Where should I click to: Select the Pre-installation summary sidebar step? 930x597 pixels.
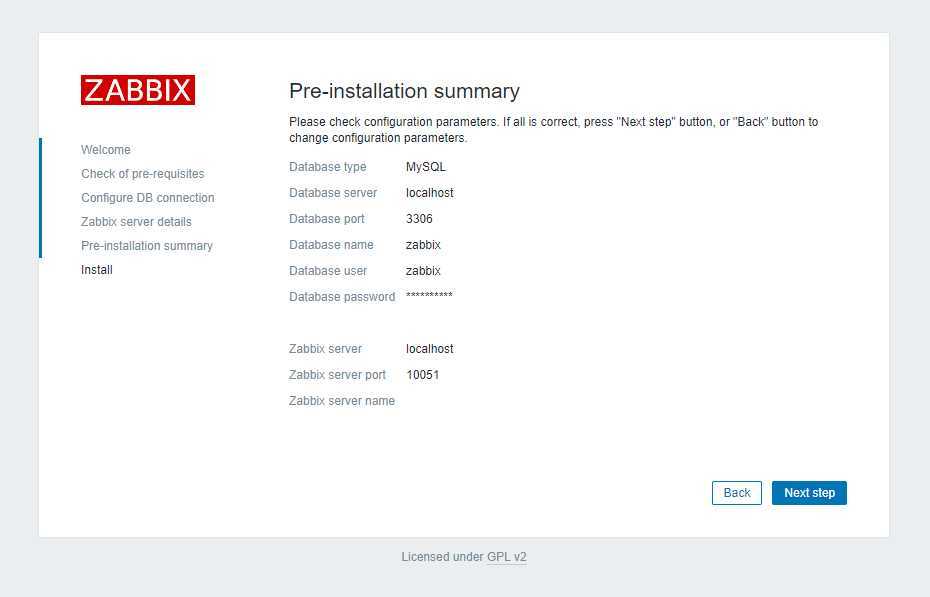146,245
